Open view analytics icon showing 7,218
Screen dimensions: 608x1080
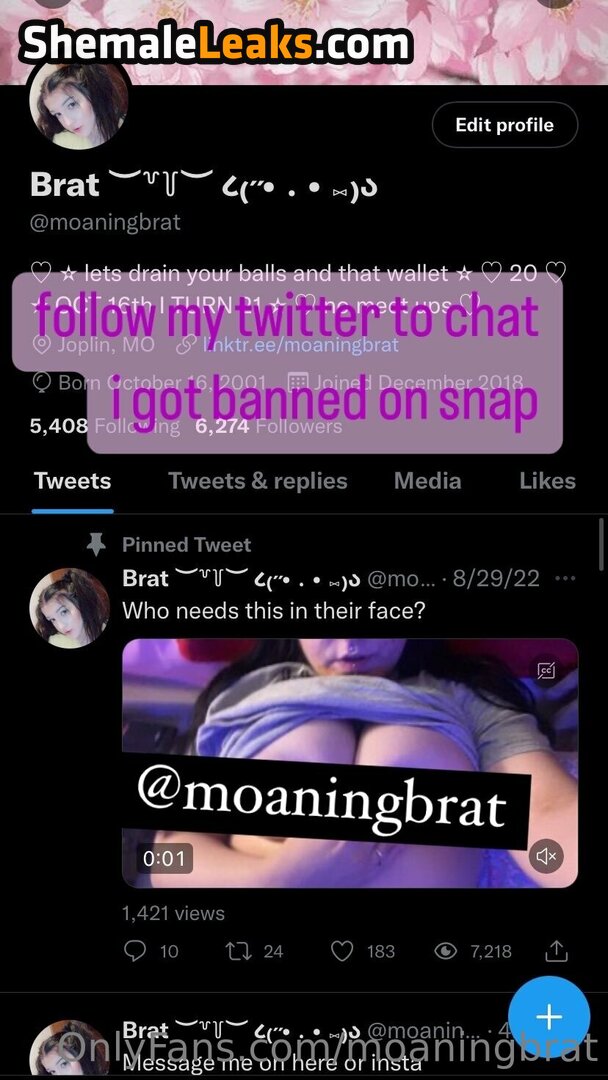point(447,951)
